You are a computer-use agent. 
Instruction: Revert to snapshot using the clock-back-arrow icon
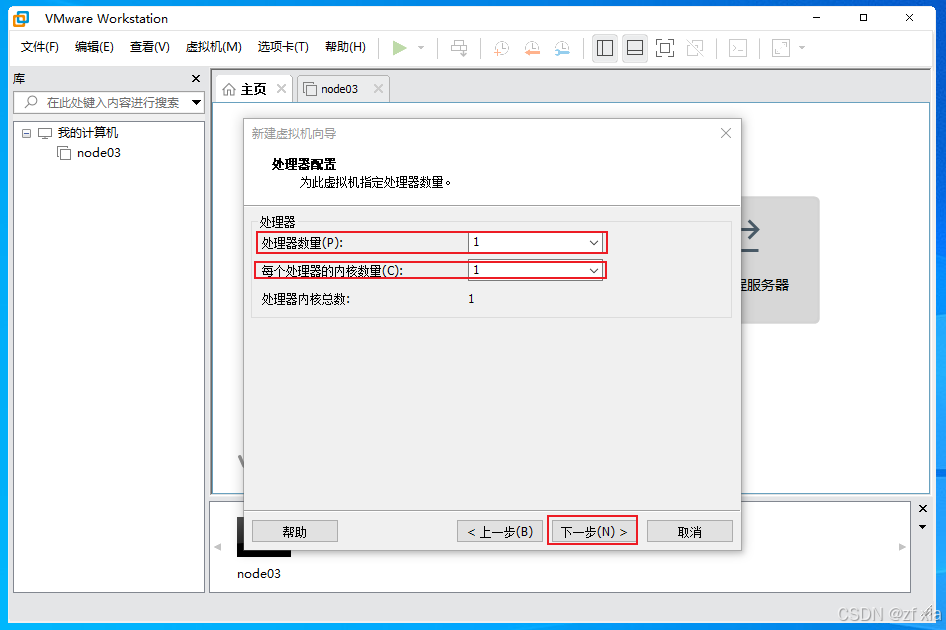[532, 48]
